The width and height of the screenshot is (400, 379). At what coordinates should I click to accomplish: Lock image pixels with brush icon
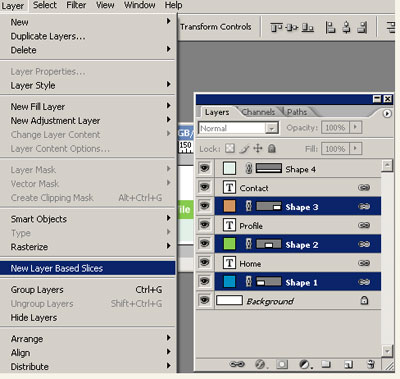(244, 148)
